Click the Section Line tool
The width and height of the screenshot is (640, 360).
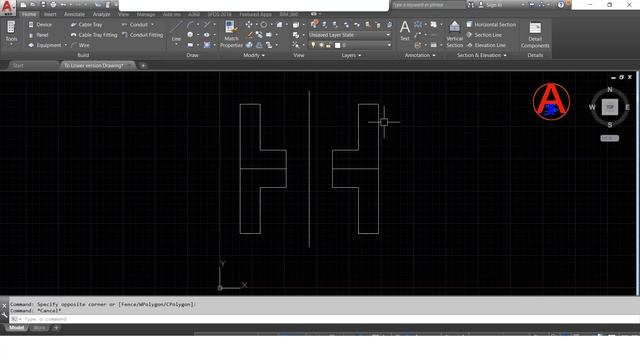[484, 35]
